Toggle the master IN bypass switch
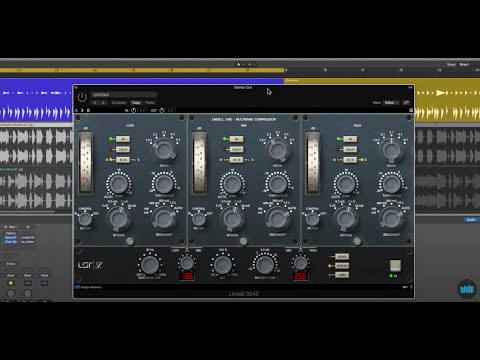Screen dimensions: 480x360 point(395,266)
